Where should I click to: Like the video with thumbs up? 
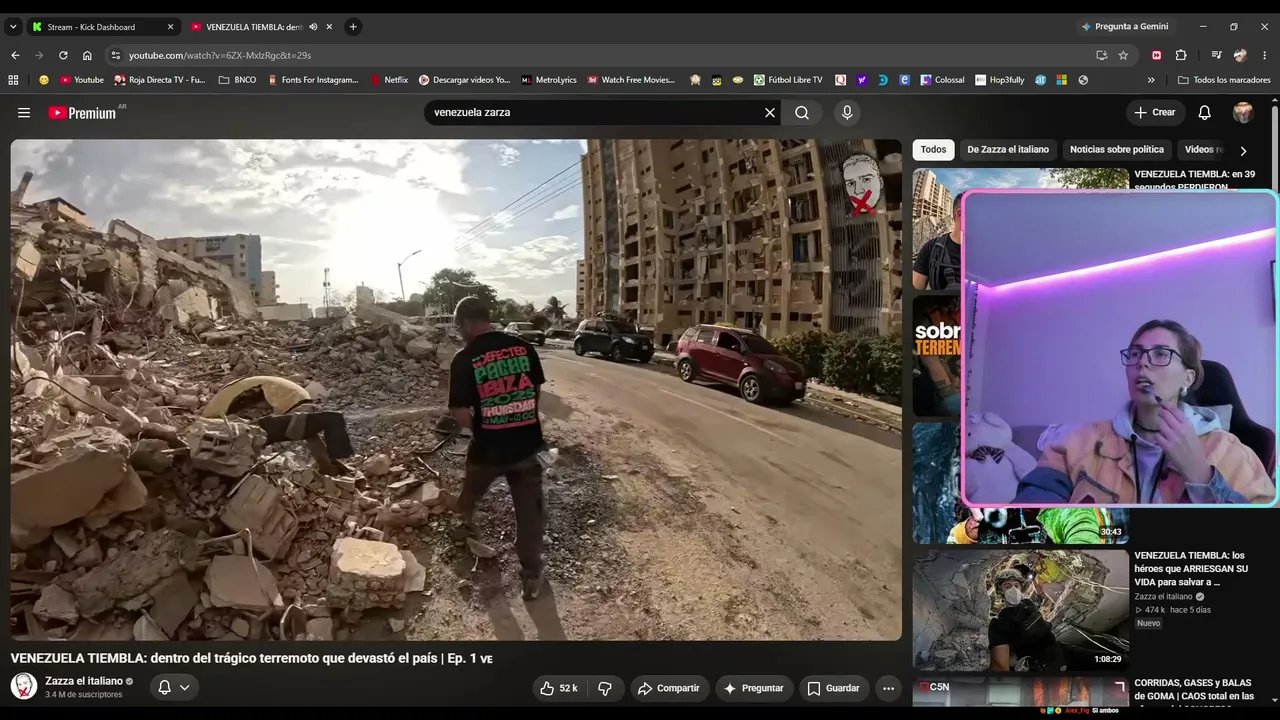[558, 688]
